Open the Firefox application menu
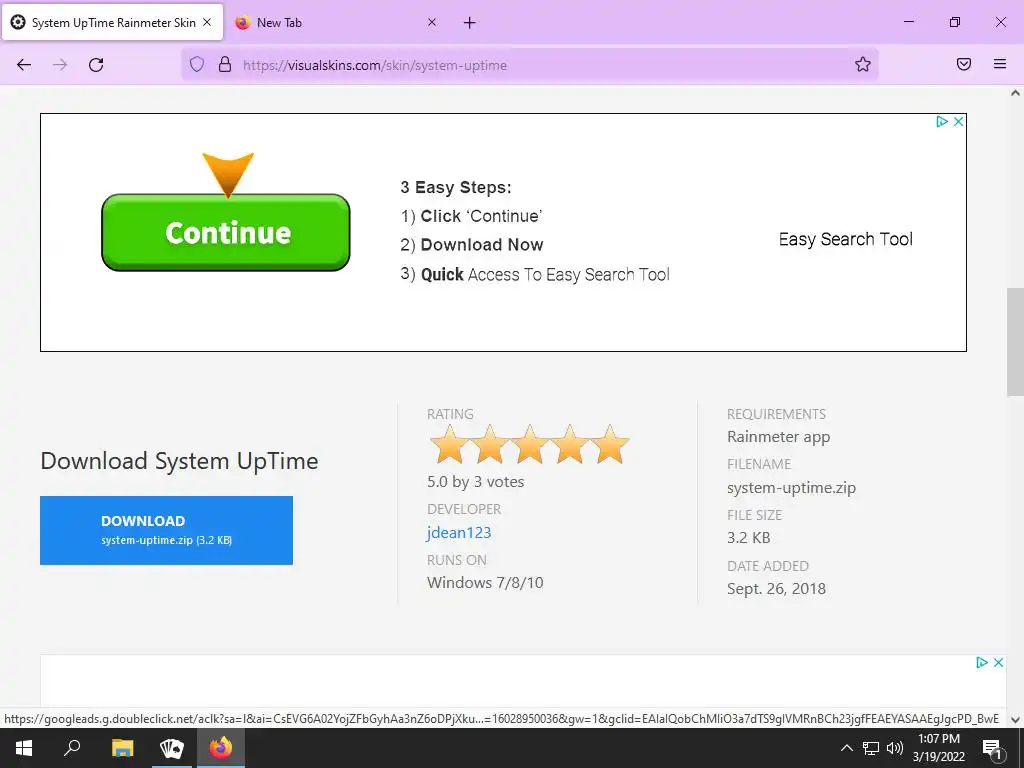 click(x=1000, y=64)
